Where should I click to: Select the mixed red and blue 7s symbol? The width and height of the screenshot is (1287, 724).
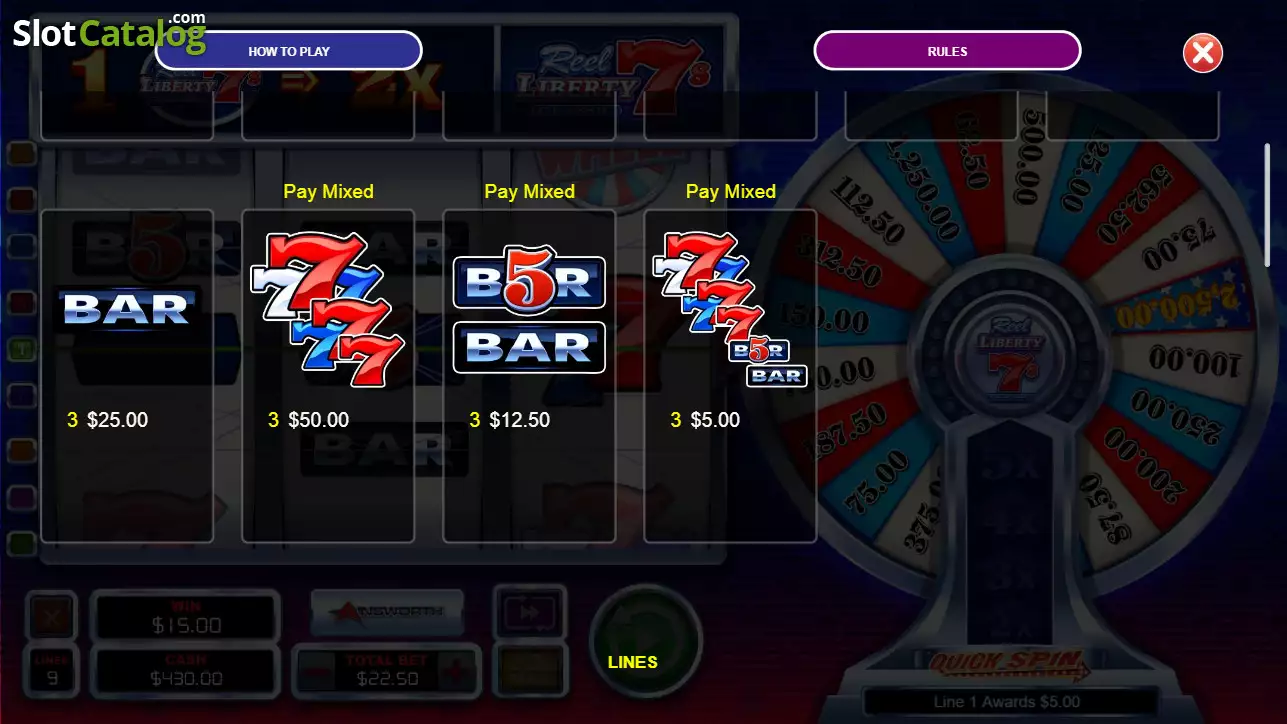[x=327, y=309]
